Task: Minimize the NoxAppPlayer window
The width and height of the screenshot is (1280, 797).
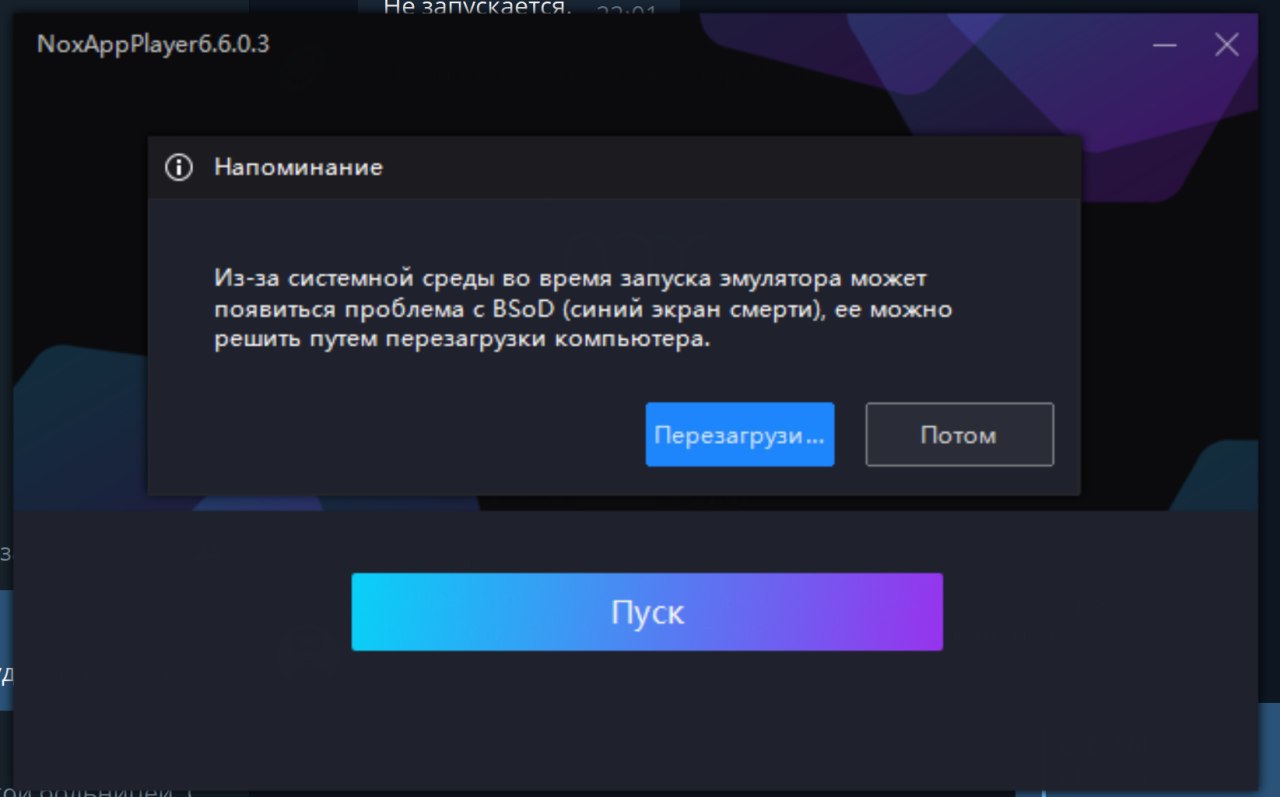Action: pos(1164,45)
